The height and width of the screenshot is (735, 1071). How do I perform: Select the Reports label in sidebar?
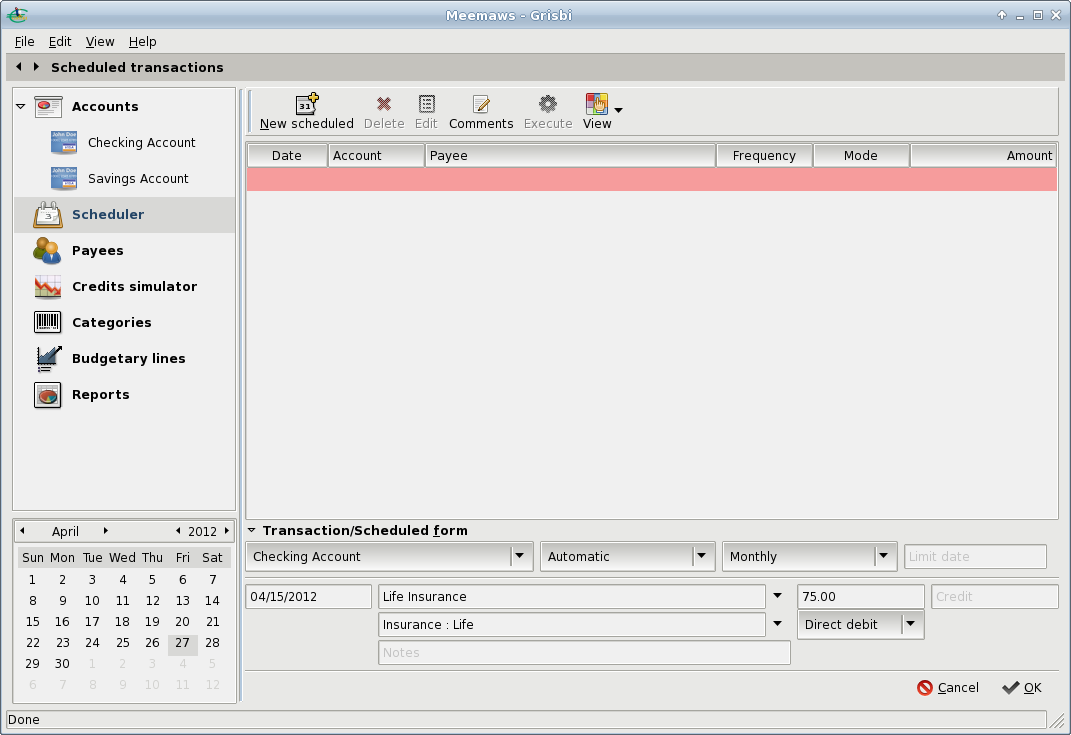pyautogui.click(x=100, y=395)
